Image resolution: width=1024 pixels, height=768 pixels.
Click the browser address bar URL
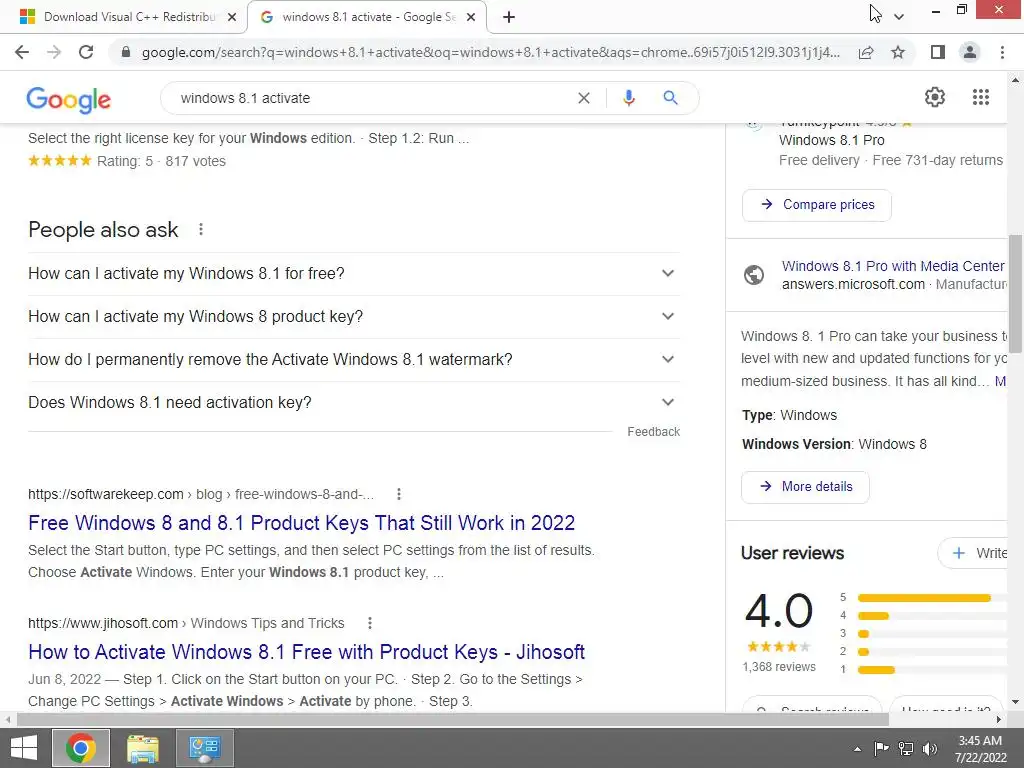click(490, 52)
